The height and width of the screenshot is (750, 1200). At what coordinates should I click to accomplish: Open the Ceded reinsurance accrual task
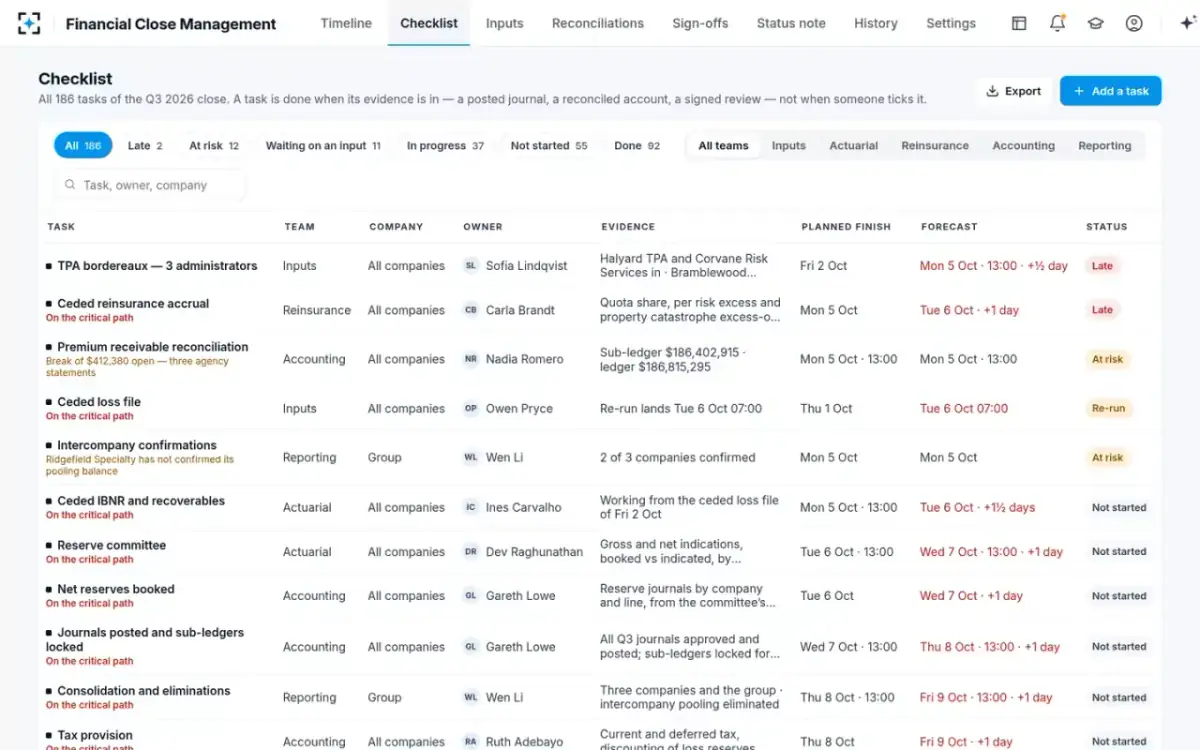133,303
